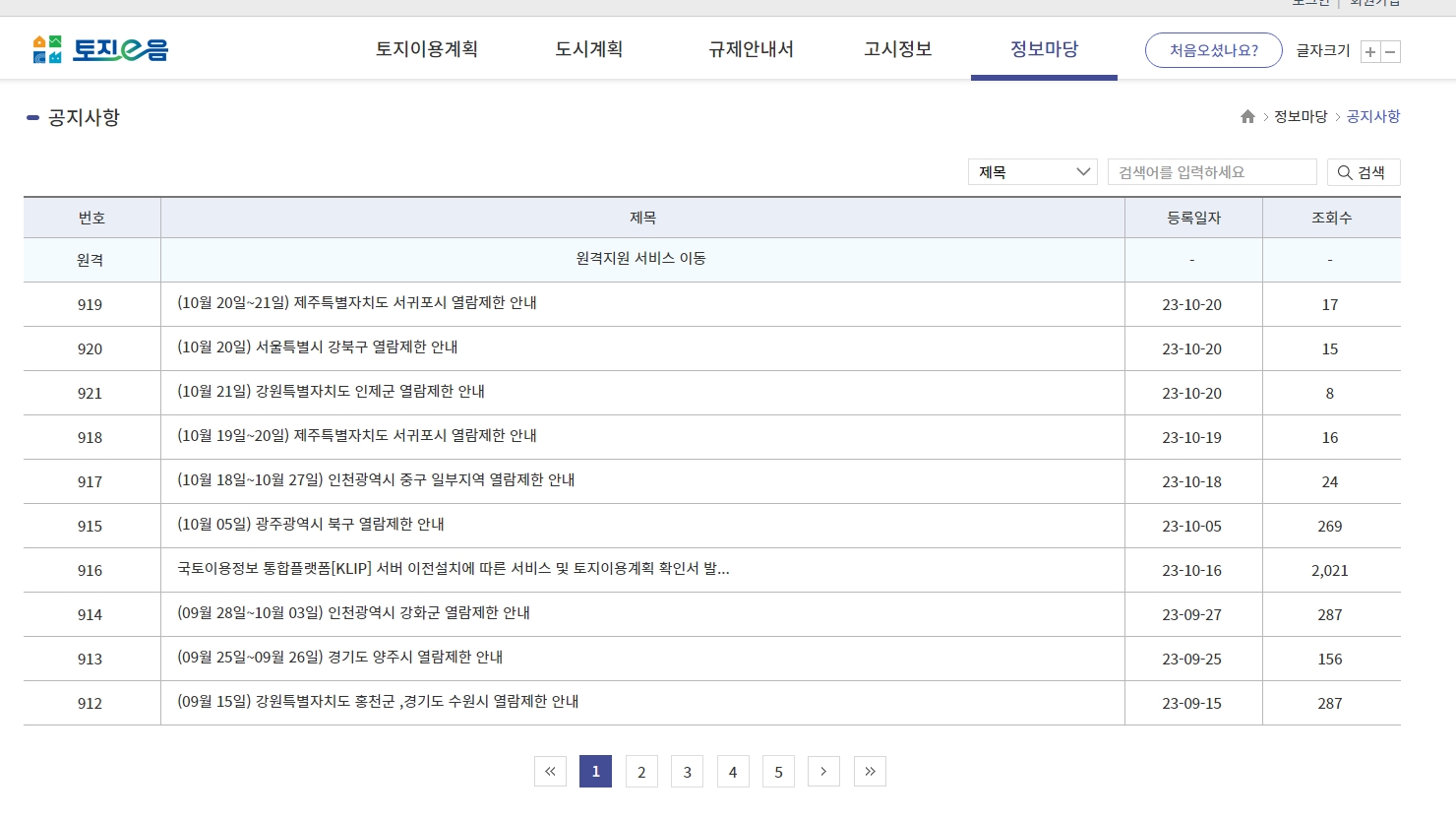
Task: Jump to first page using the double-left arrow
Action: pos(550,771)
